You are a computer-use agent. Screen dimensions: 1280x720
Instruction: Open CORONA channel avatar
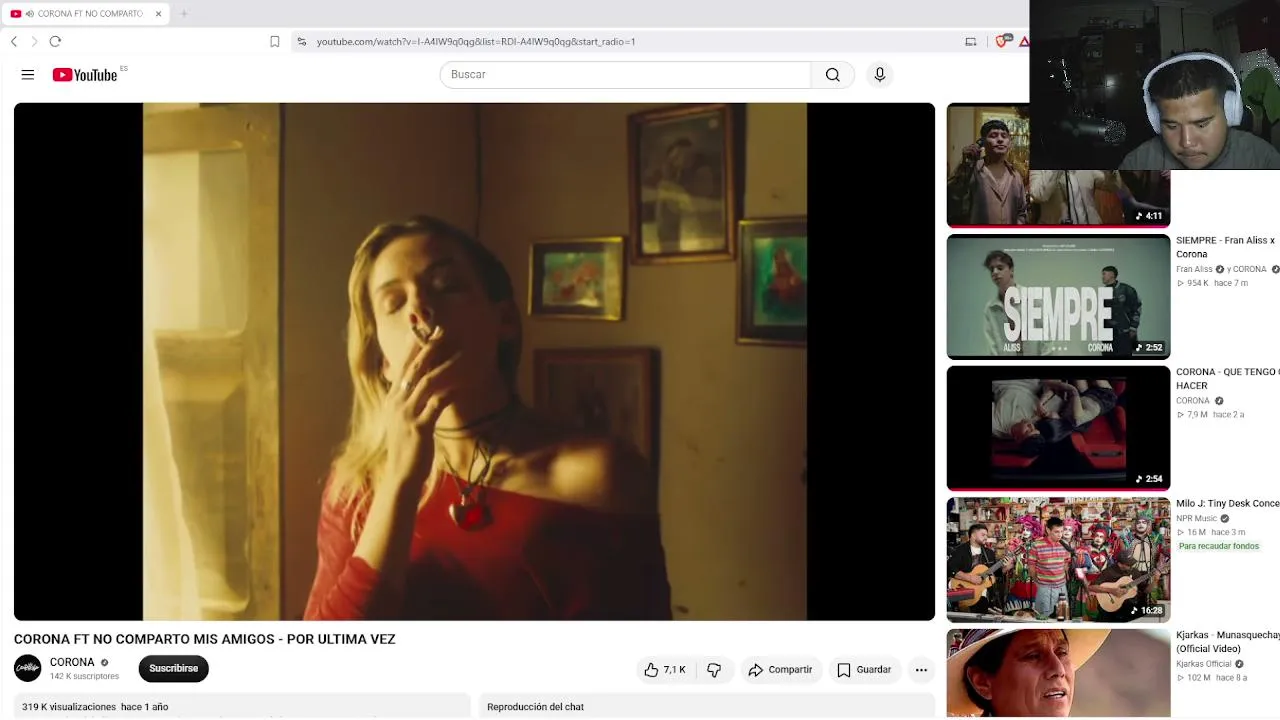tap(28, 668)
